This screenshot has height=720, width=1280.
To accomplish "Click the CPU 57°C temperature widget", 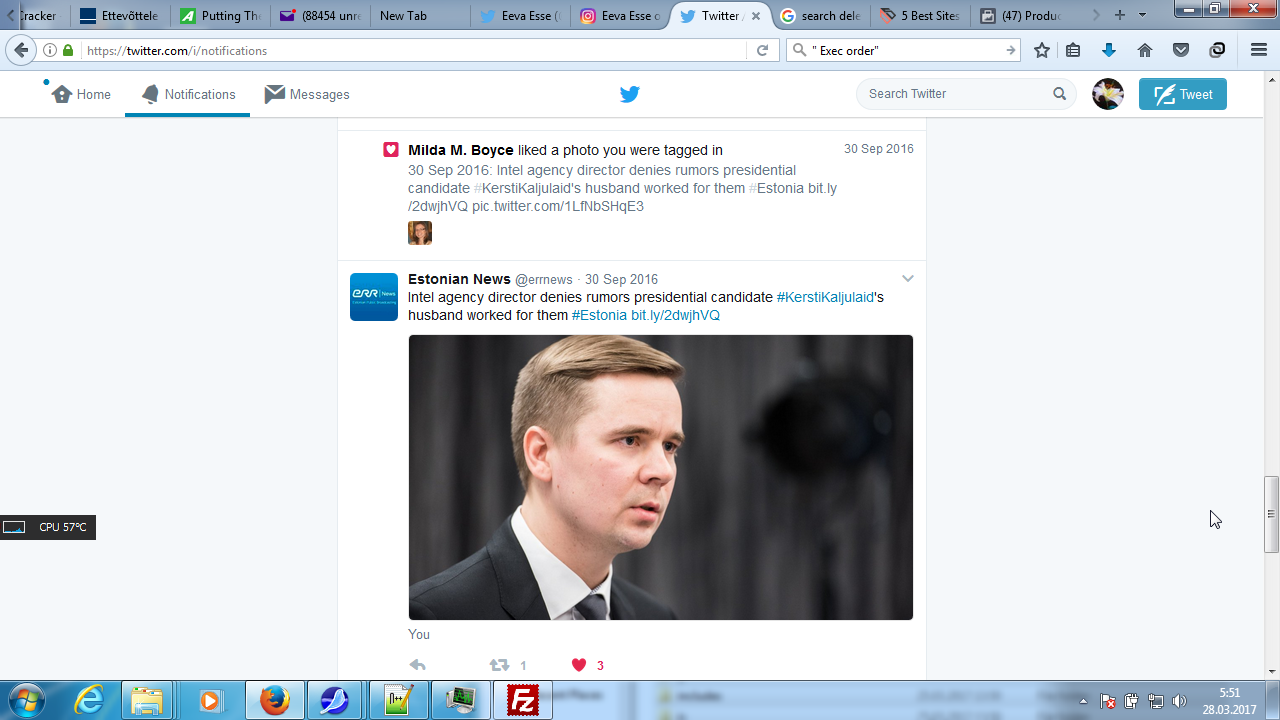I will point(48,527).
